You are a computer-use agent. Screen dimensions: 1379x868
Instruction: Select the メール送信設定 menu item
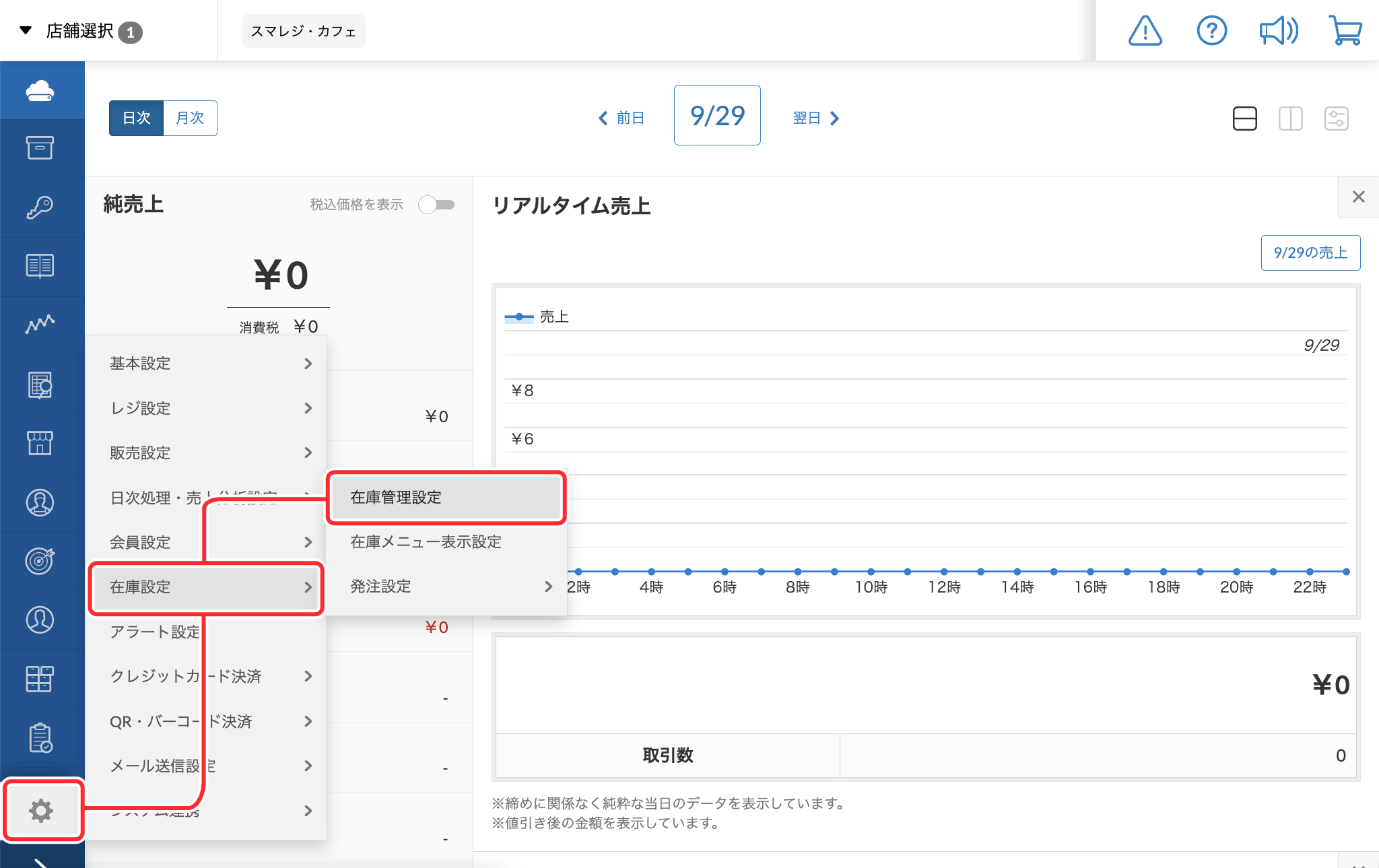[x=207, y=766]
